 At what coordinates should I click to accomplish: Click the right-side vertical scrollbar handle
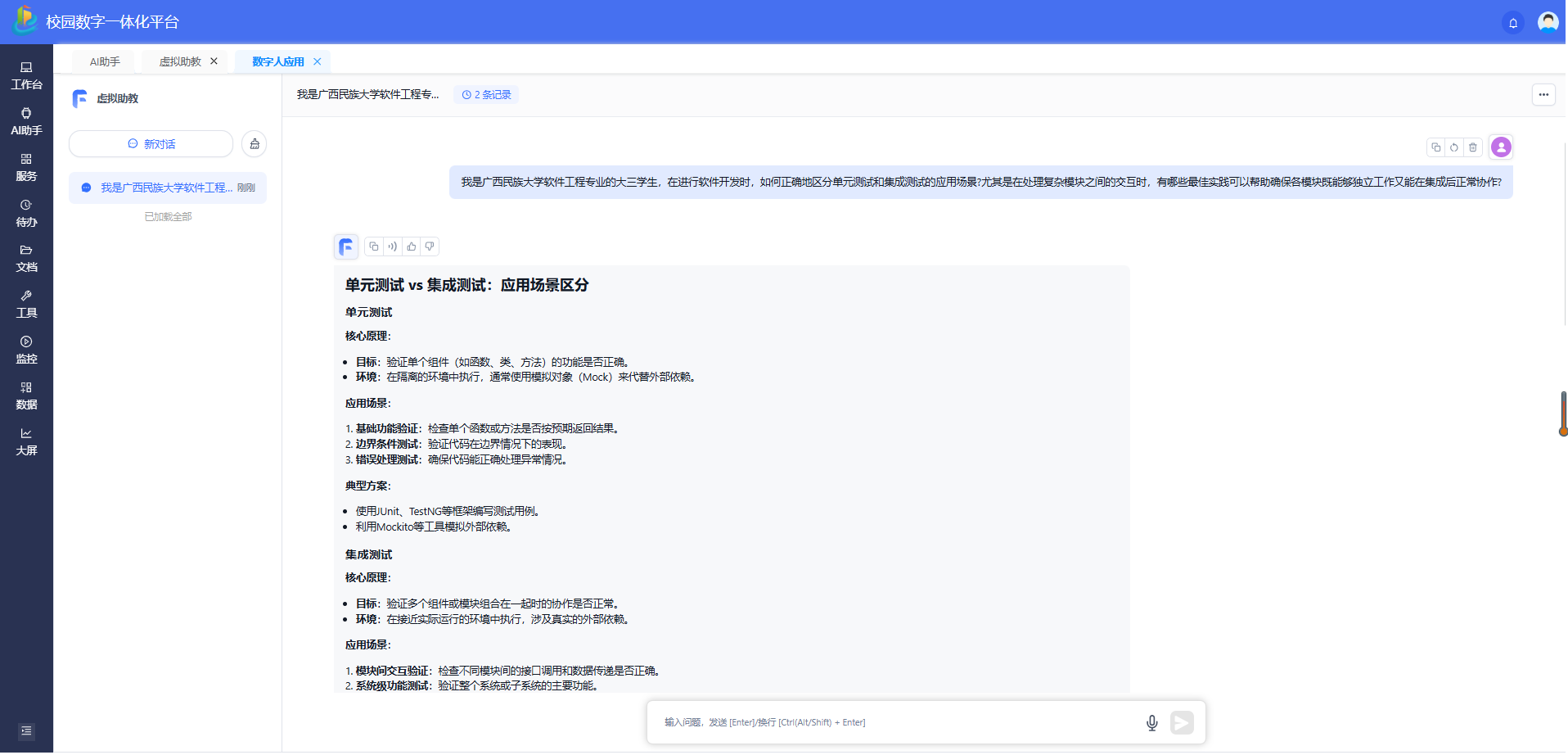pyautogui.click(x=1563, y=414)
